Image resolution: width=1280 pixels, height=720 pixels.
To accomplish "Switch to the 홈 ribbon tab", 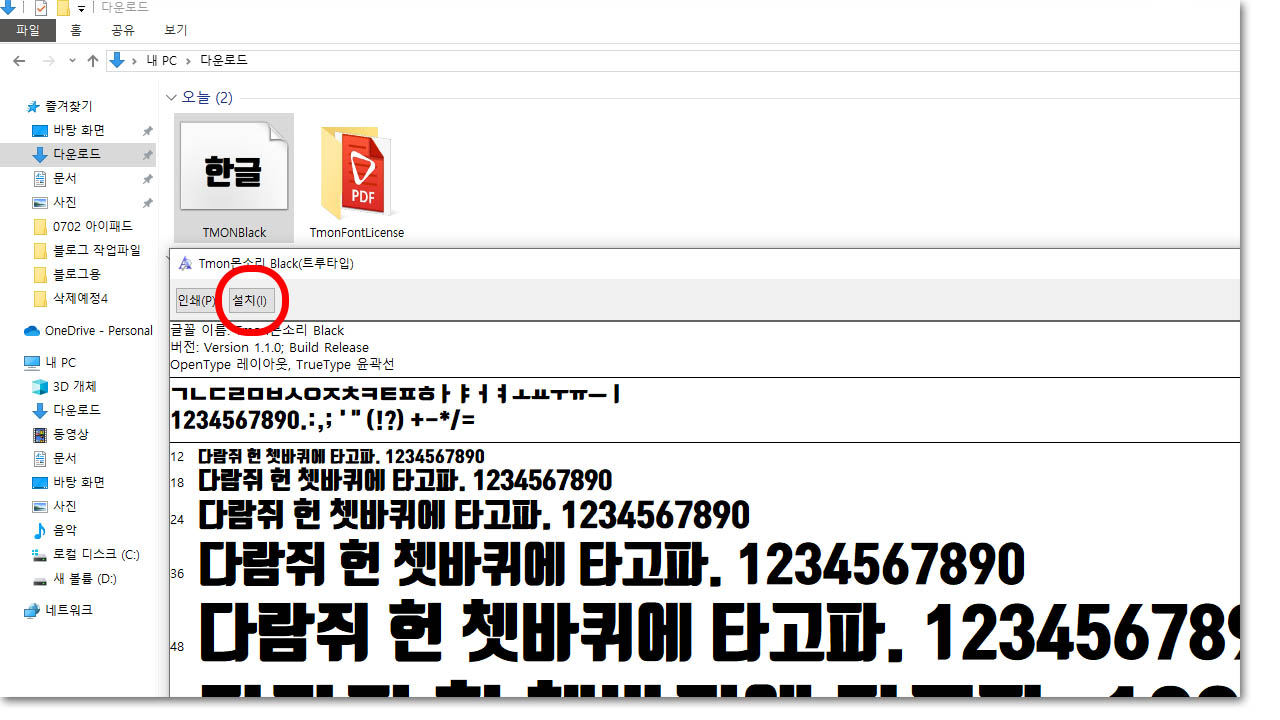I will pos(76,30).
